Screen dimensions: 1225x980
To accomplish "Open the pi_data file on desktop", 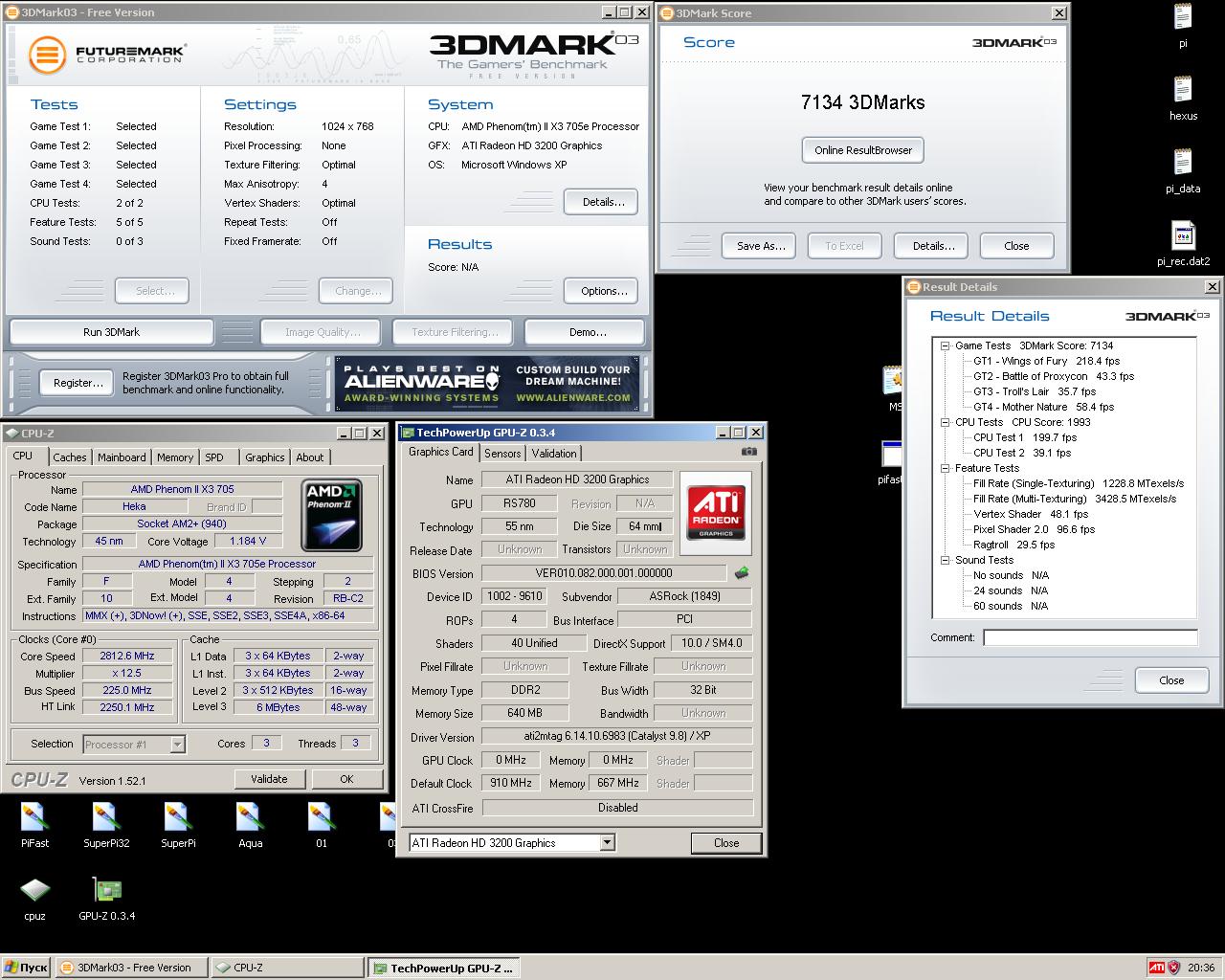I will pos(1183,170).
